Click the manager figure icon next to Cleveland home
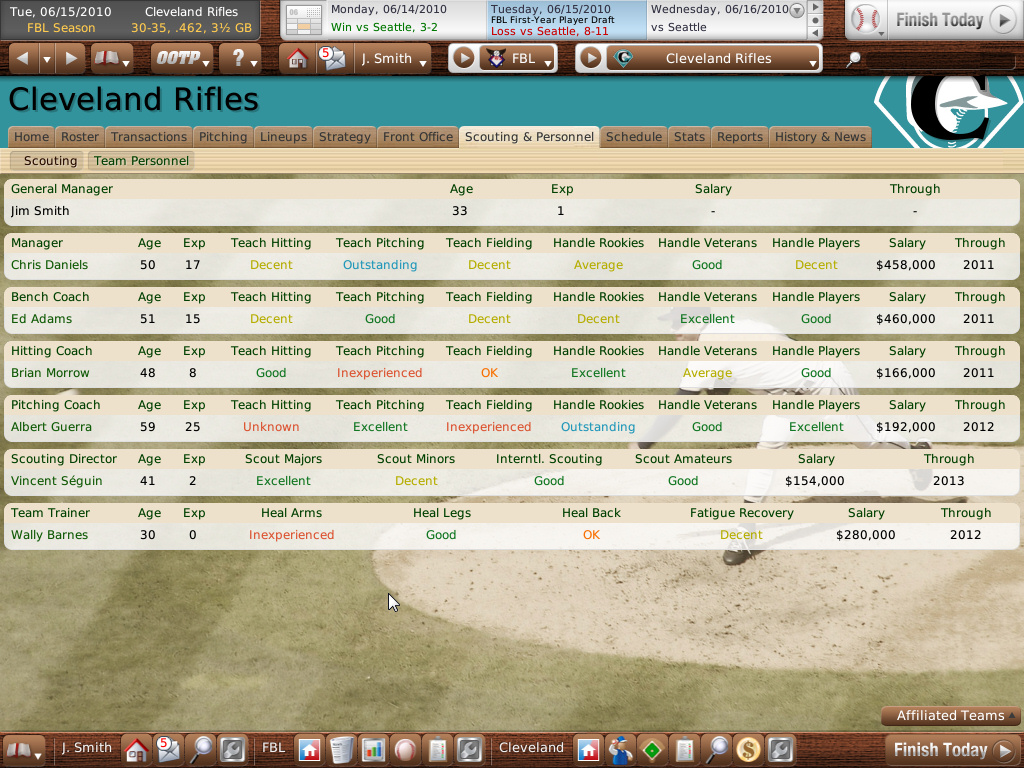The image size is (1024, 768). pos(620,749)
